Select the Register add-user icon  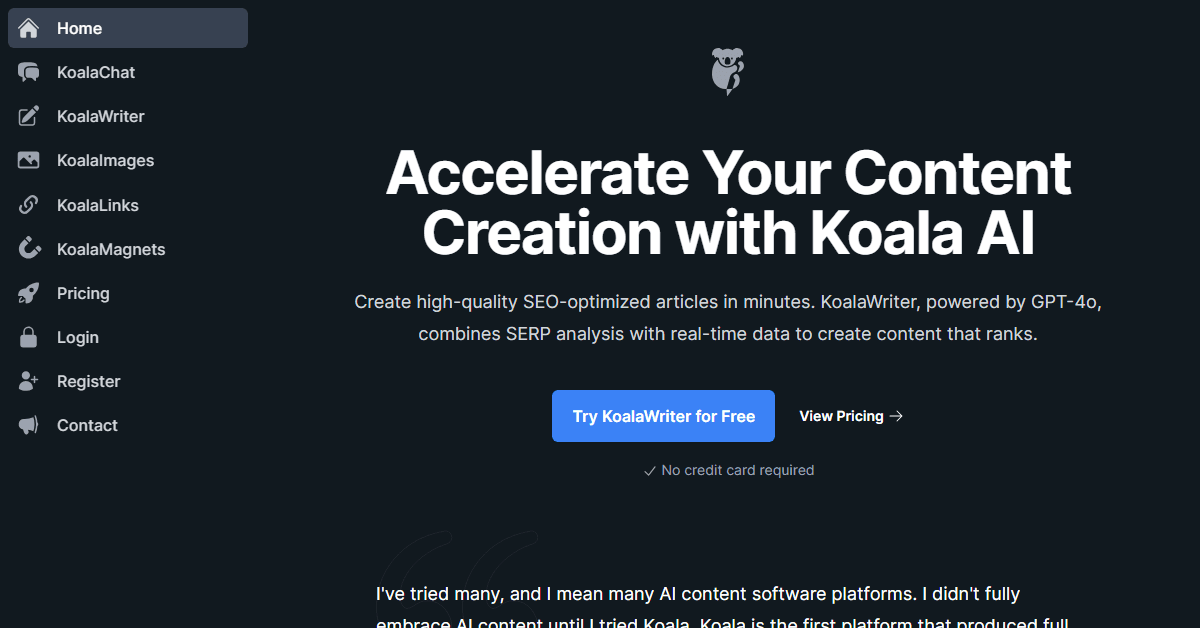pyautogui.click(x=27, y=381)
